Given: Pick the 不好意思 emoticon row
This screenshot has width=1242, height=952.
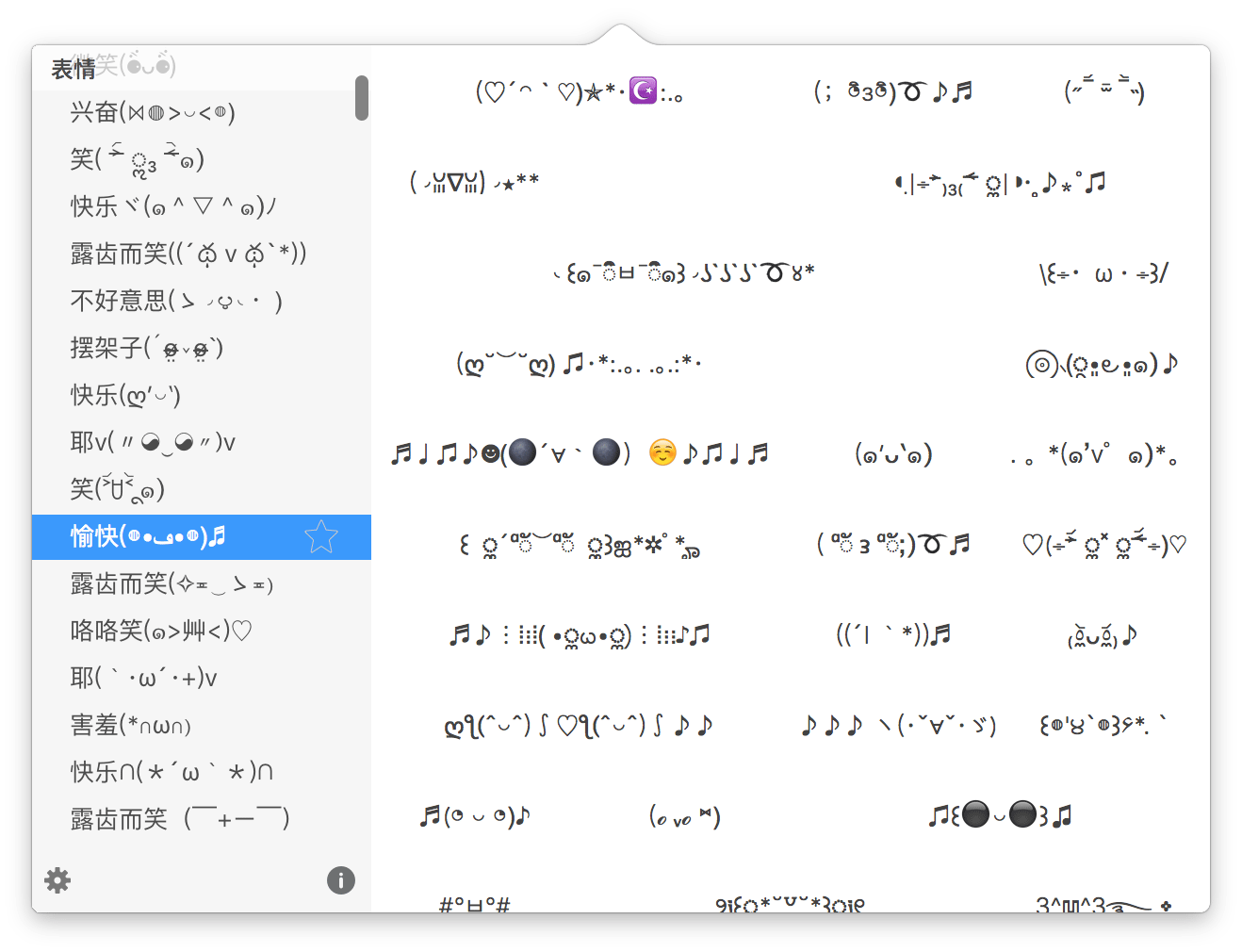Looking at the screenshot, I should coord(202,302).
